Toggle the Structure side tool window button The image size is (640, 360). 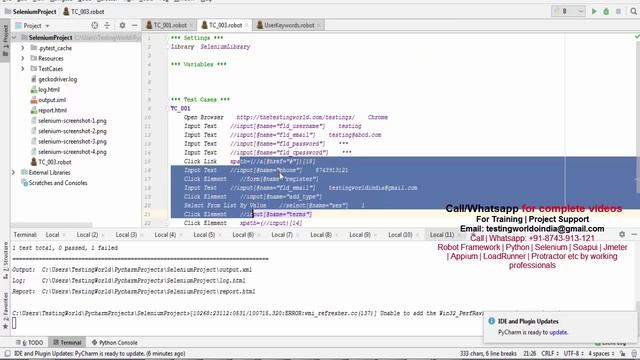pyautogui.click(x=5, y=261)
